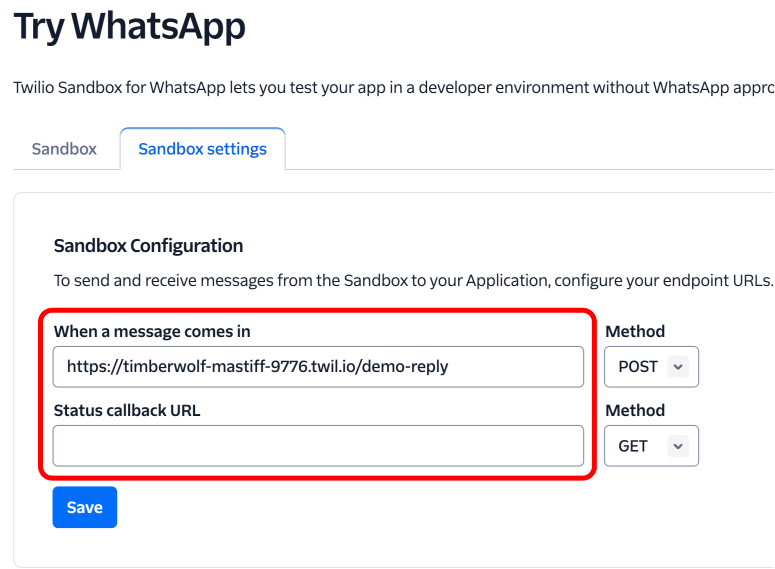
Task: Click the GET value in method selector
Action: [633, 446]
